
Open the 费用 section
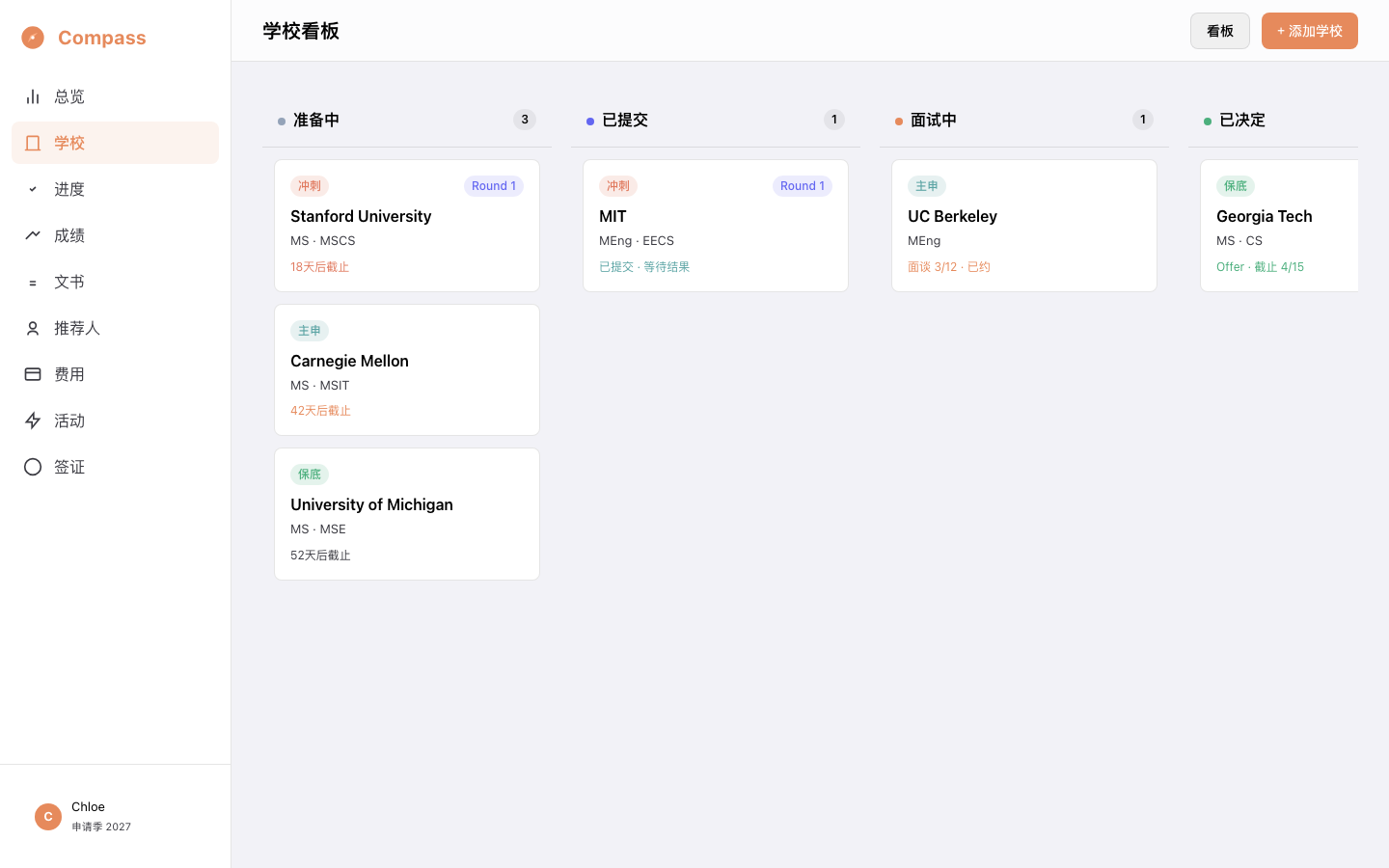coord(115,374)
